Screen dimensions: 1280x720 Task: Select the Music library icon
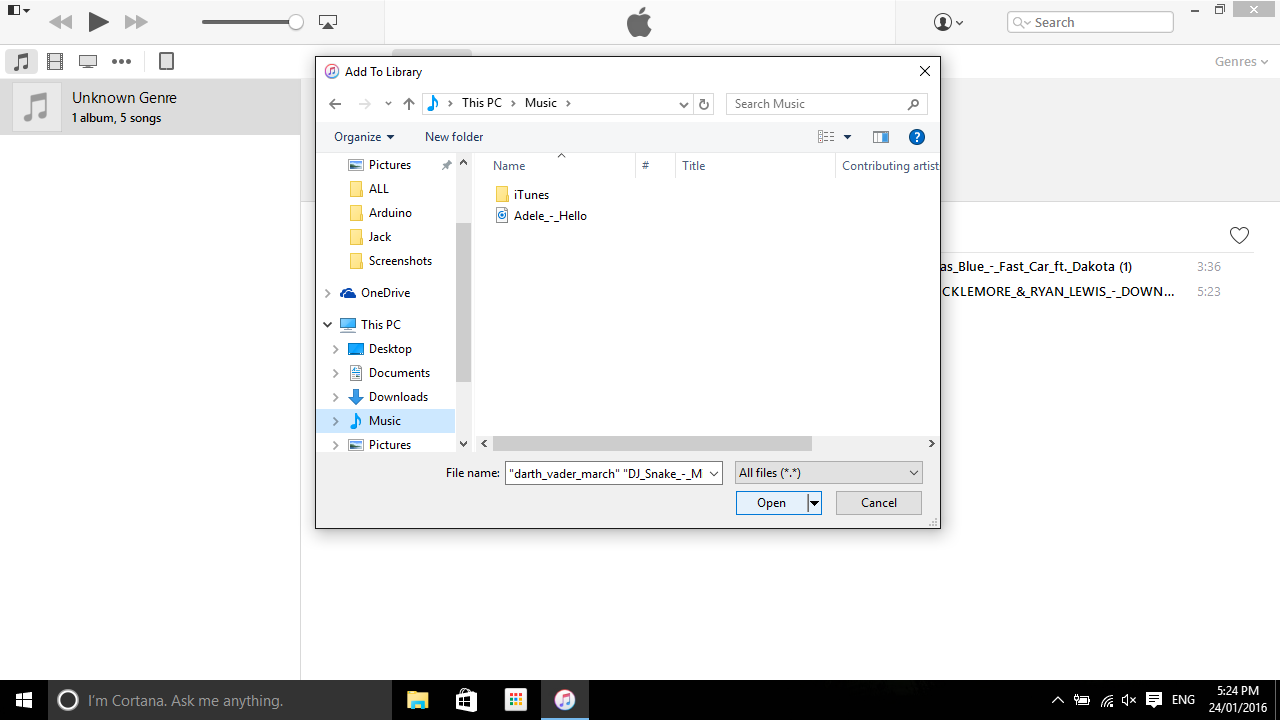point(21,62)
